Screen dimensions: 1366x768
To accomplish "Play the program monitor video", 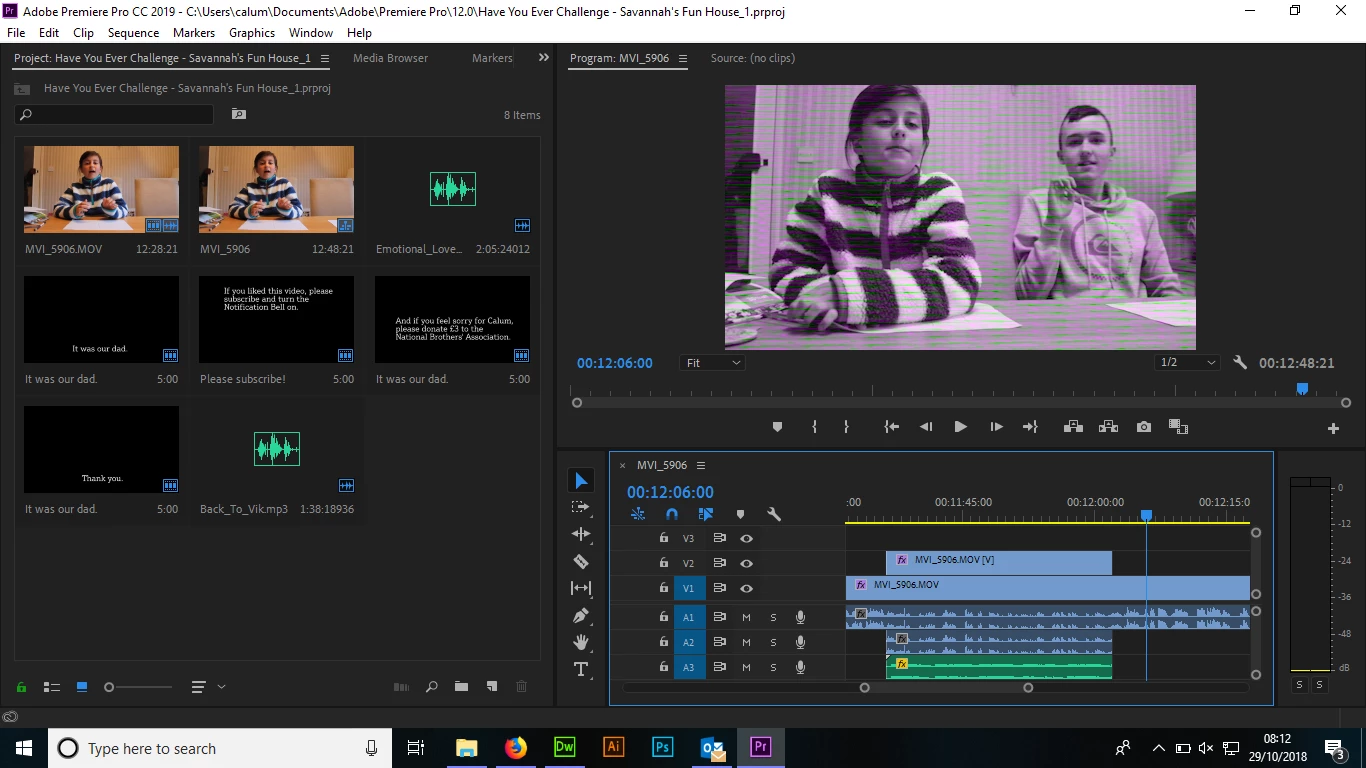I will tap(960, 427).
